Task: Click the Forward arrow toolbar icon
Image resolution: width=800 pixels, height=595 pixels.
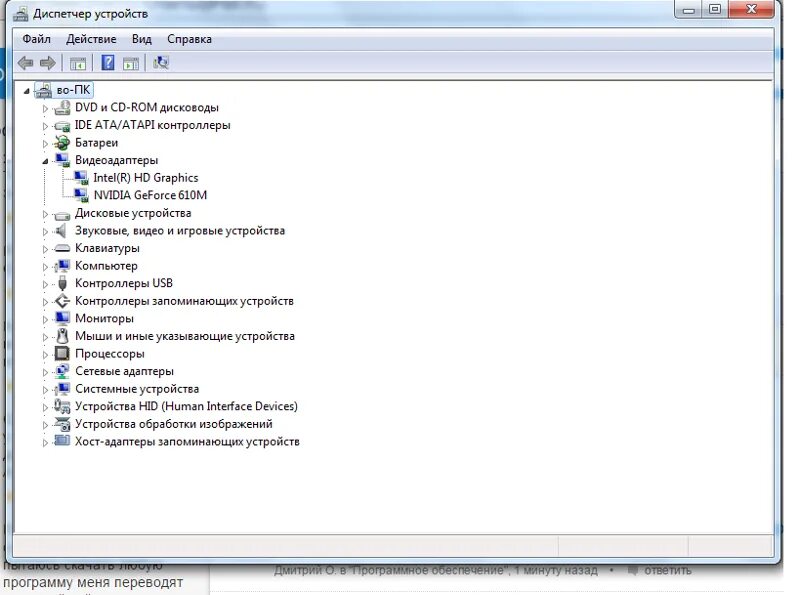Action: (x=47, y=63)
